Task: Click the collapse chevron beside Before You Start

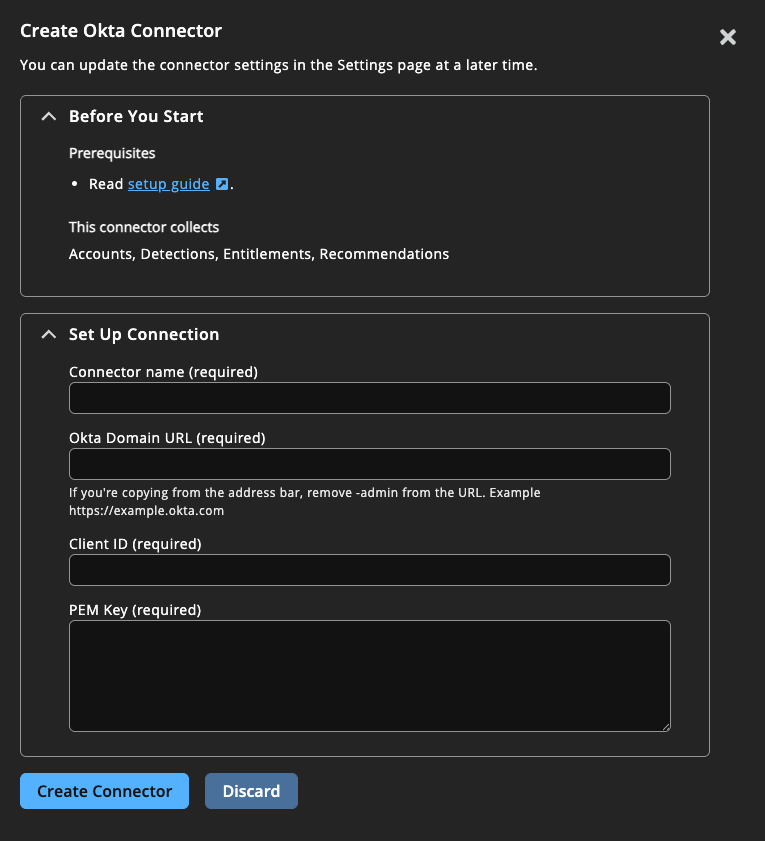Action: click(x=48, y=115)
